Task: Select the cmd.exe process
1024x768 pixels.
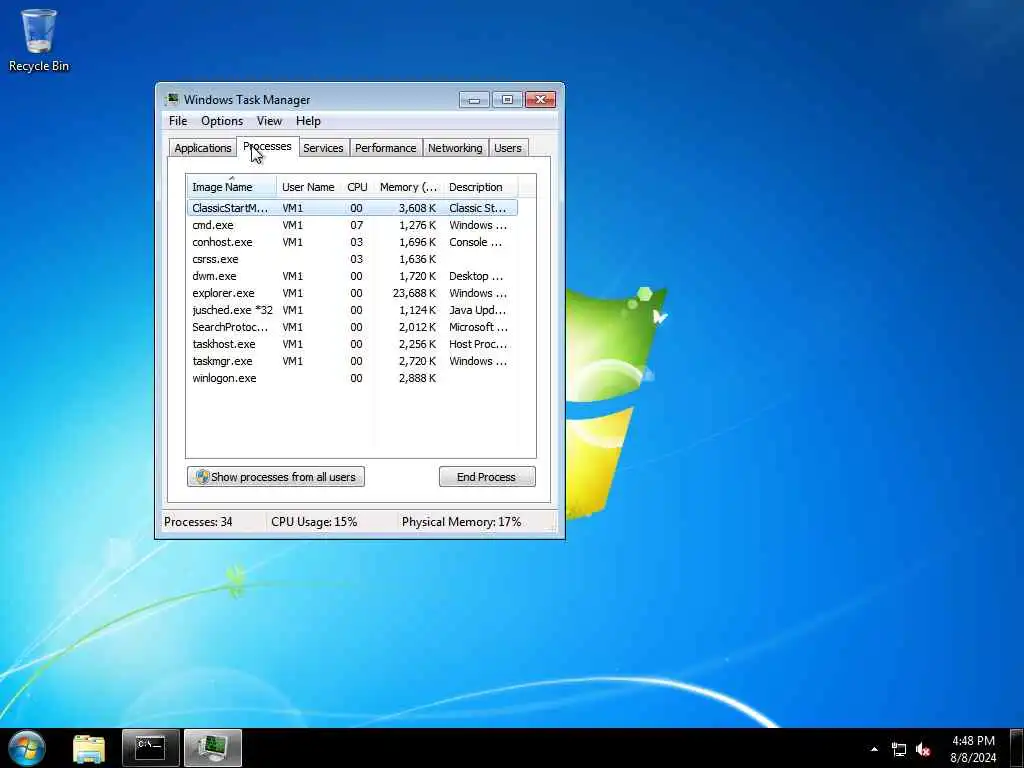Action: (352, 225)
